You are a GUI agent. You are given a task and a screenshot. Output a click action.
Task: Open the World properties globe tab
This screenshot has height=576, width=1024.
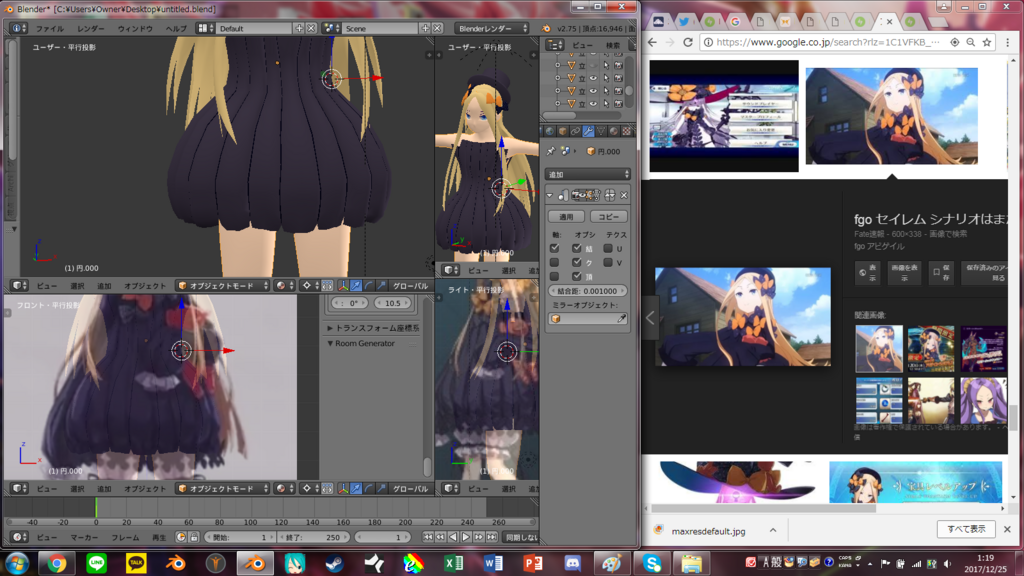pos(549,131)
